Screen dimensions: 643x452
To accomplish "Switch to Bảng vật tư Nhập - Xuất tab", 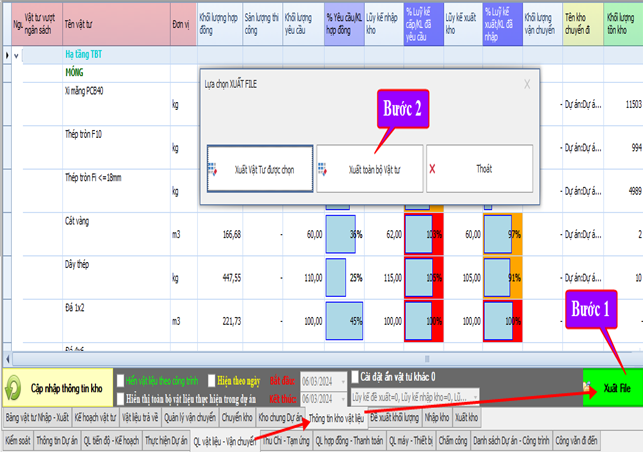I will 36,417.
